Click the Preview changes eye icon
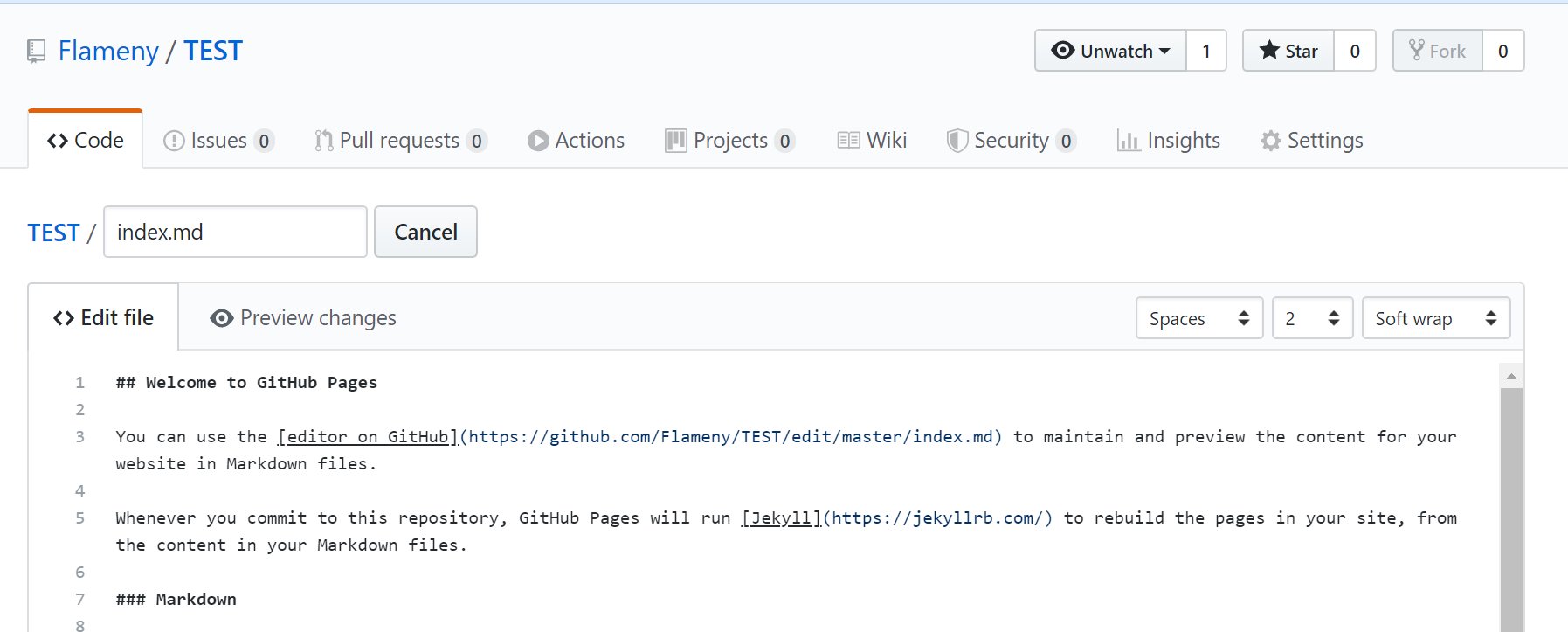The height and width of the screenshot is (632, 1568). (x=222, y=318)
